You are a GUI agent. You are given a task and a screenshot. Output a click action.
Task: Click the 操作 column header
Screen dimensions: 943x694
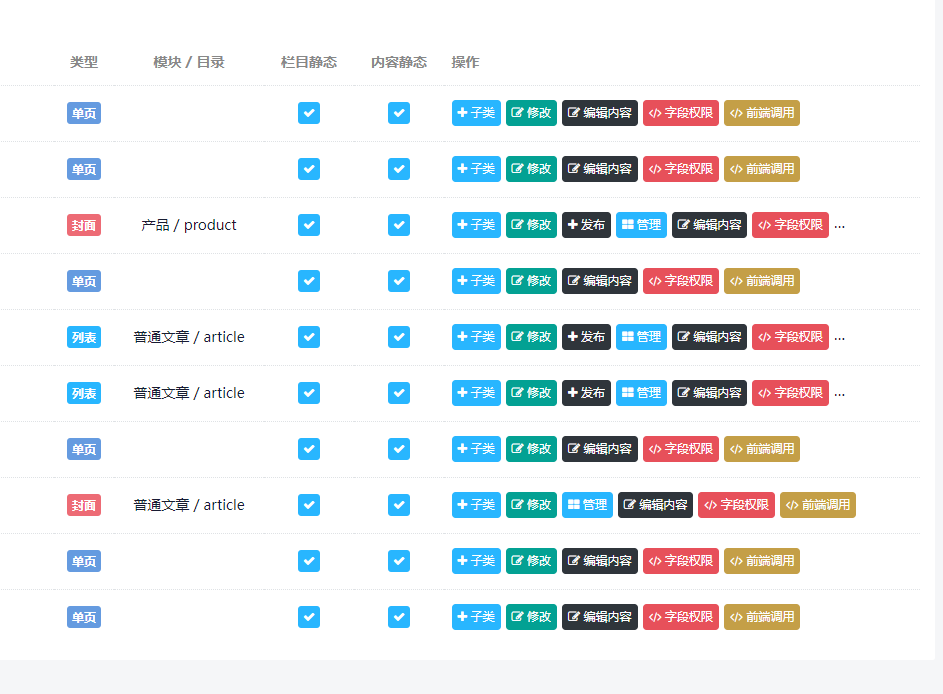coord(465,62)
